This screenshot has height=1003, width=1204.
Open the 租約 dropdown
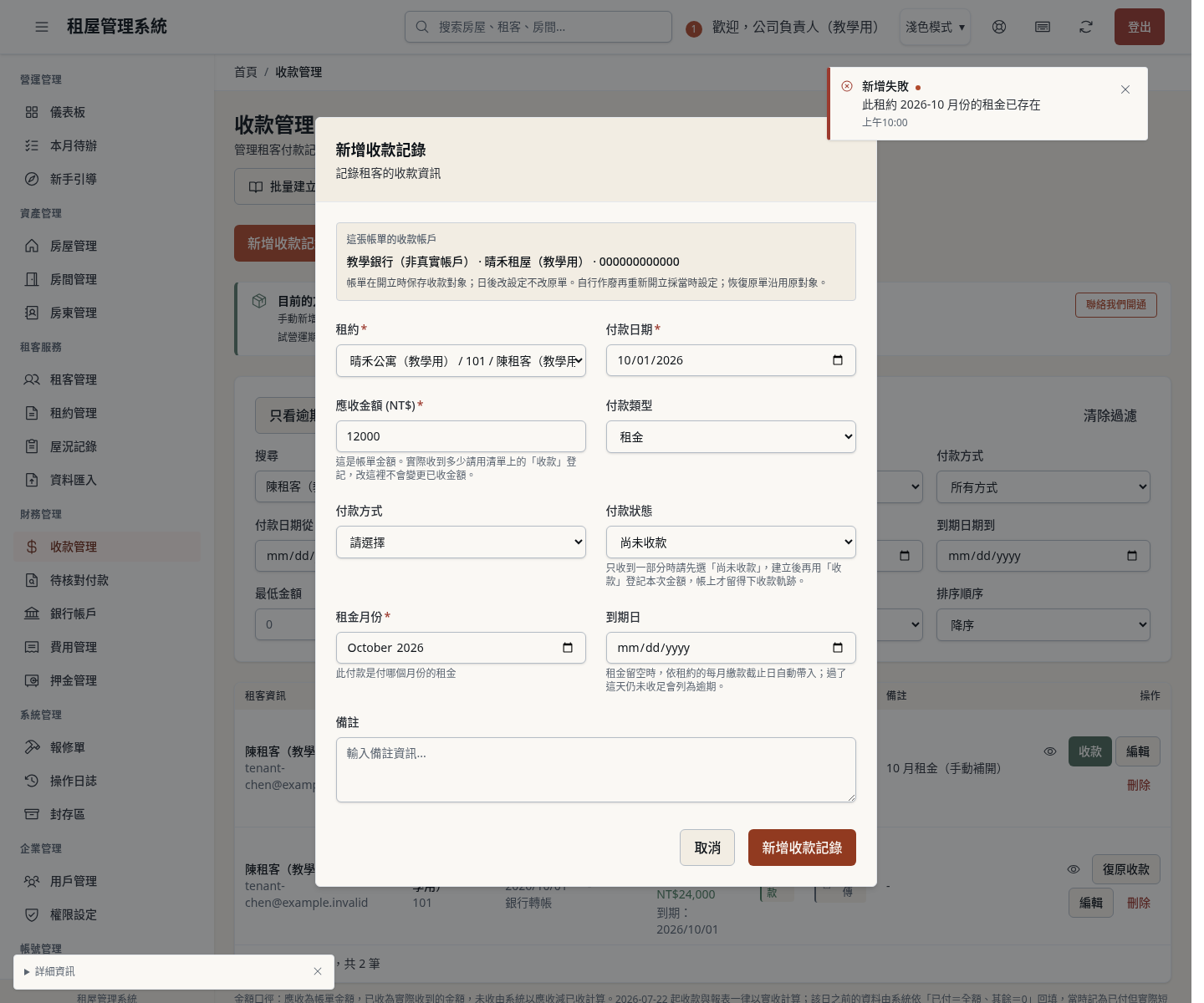coord(461,361)
